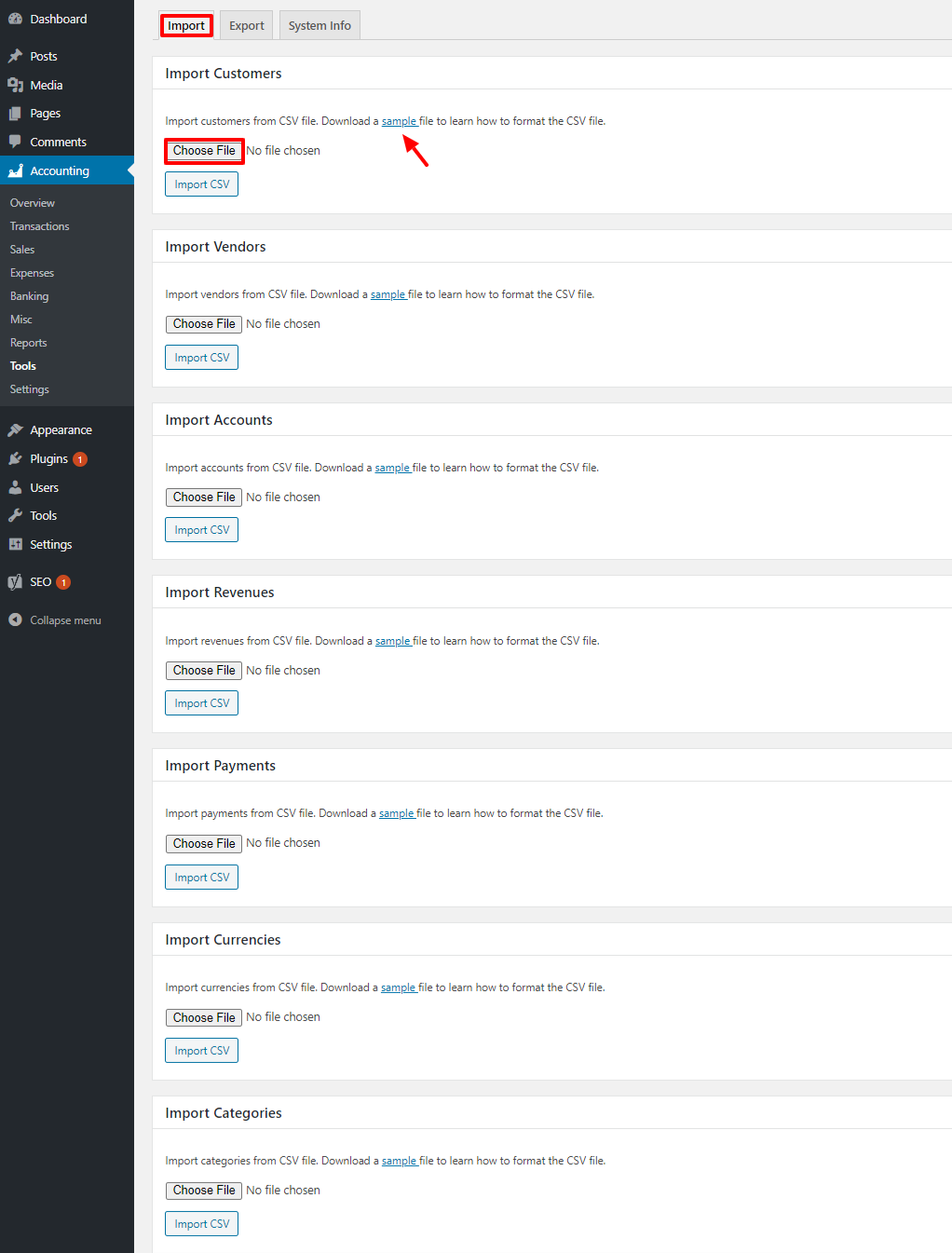Click the Plugins plug icon

(15, 458)
